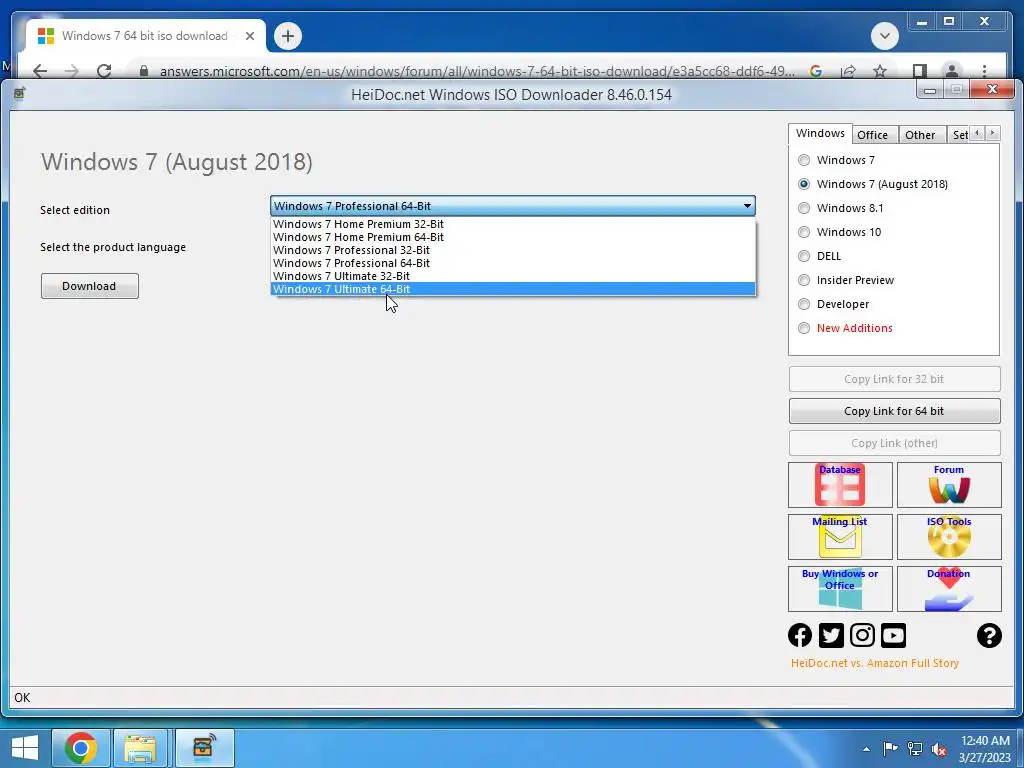This screenshot has width=1024, height=768.
Task: Select the Insider Preview radio button
Action: [x=804, y=280]
